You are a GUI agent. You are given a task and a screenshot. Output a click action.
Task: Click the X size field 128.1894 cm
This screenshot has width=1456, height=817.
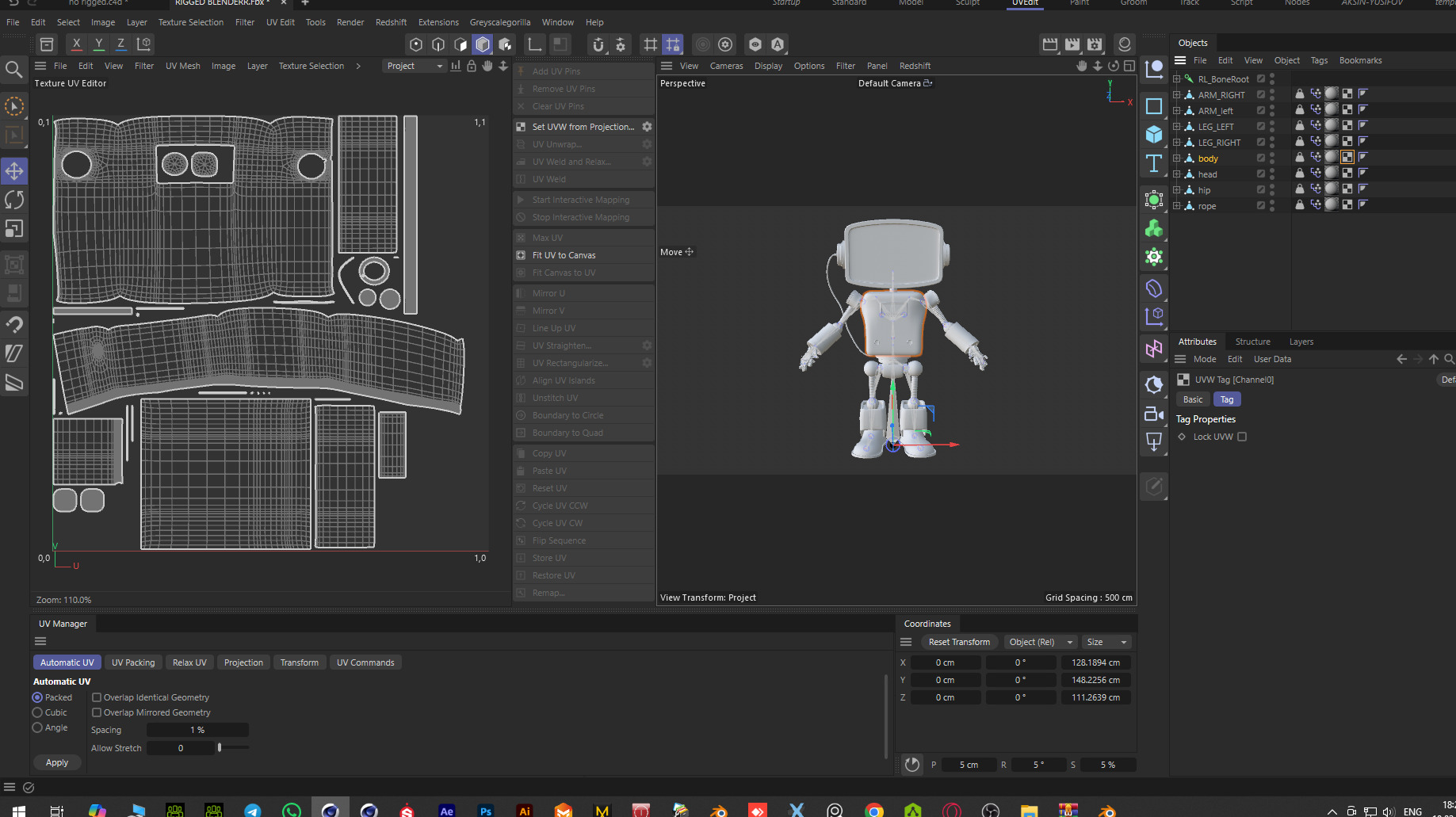coord(1095,662)
